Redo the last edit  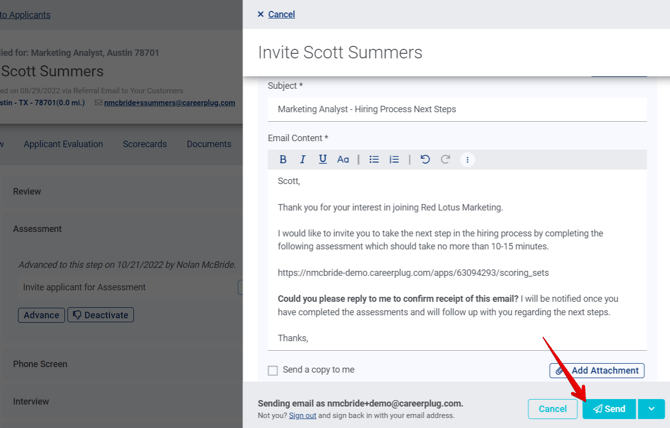pos(445,160)
